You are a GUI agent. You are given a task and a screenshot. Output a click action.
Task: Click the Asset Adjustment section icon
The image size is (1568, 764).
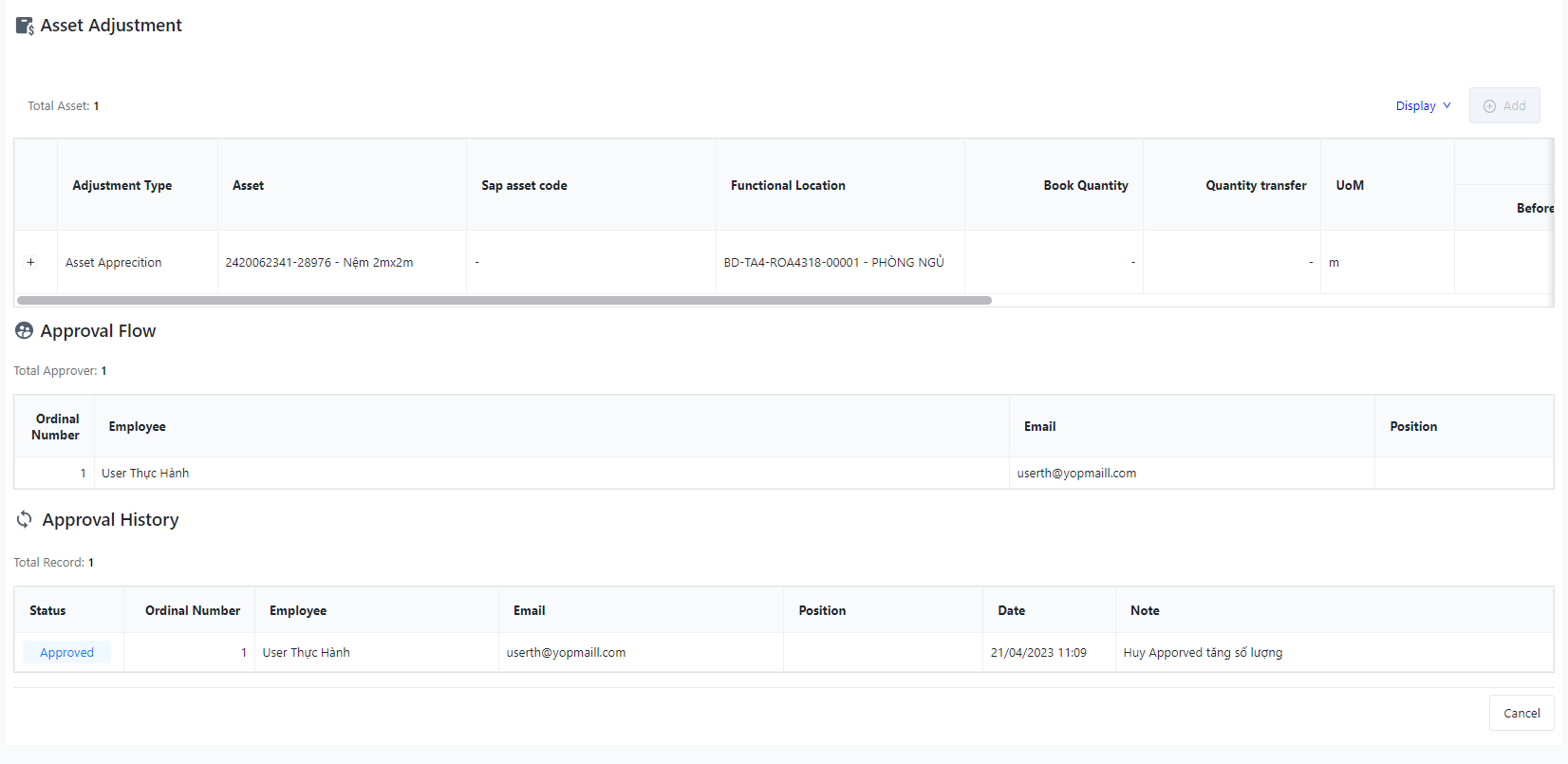pyautogui.click(x=26, y=26)
